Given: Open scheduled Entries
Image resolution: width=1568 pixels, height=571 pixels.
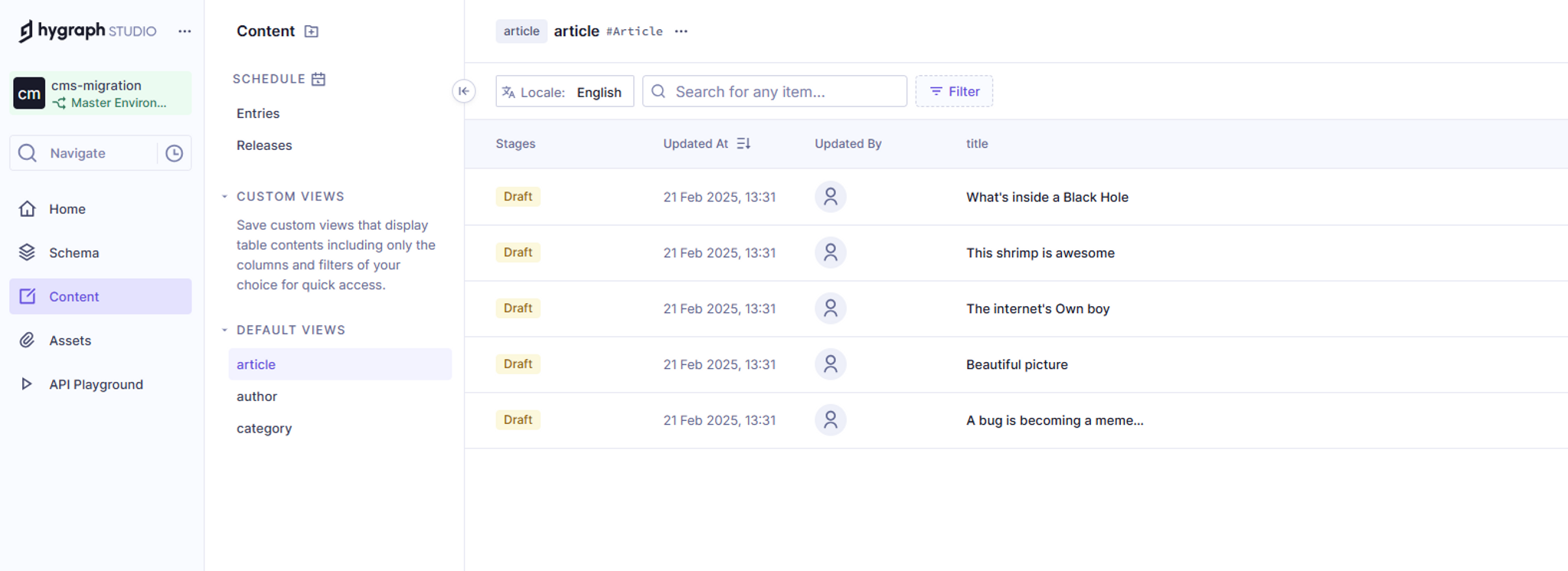Looking at the screenshot, I should [x=258, y=113].
